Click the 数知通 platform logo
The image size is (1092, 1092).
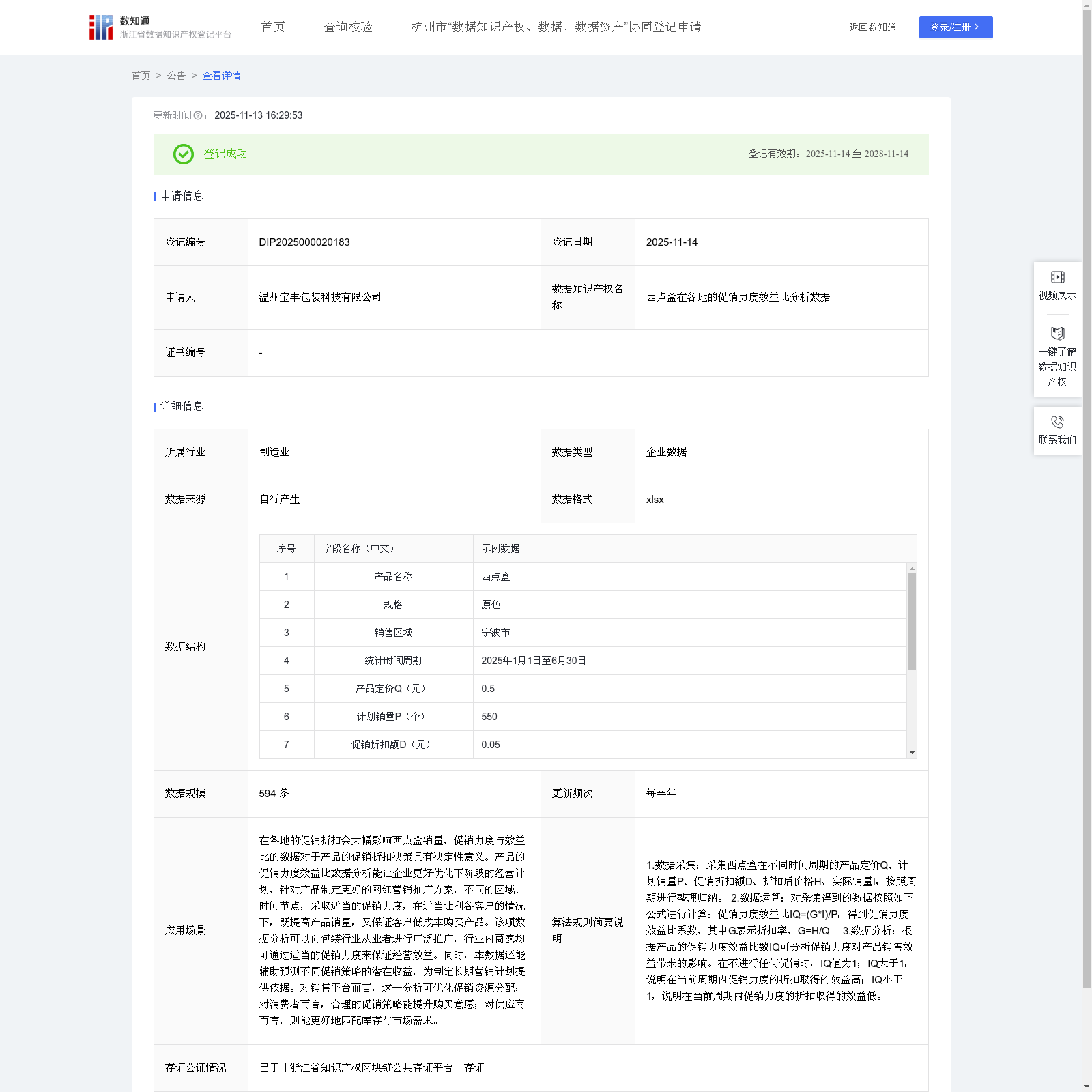[x=160, y=27]
